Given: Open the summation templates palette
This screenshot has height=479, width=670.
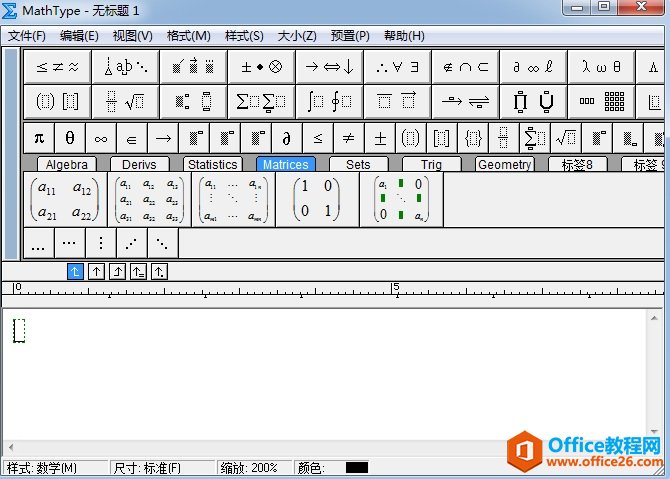Looking at the screenshot, I should [x=262, y=102].
